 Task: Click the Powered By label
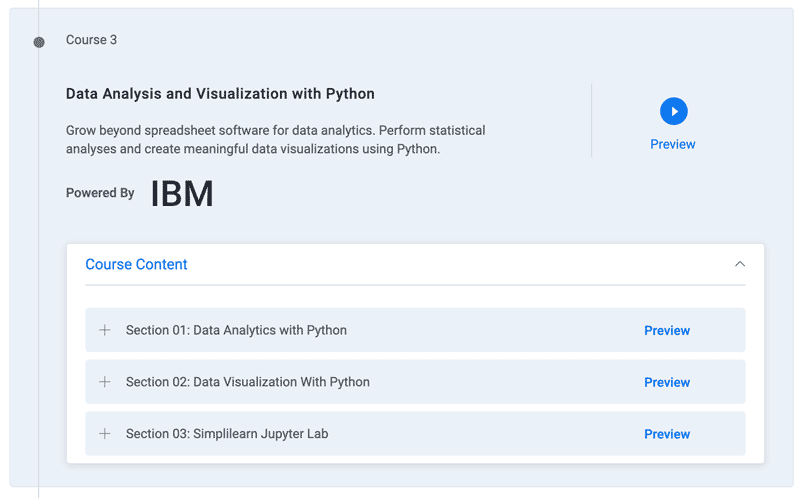(x=100, y=193)
